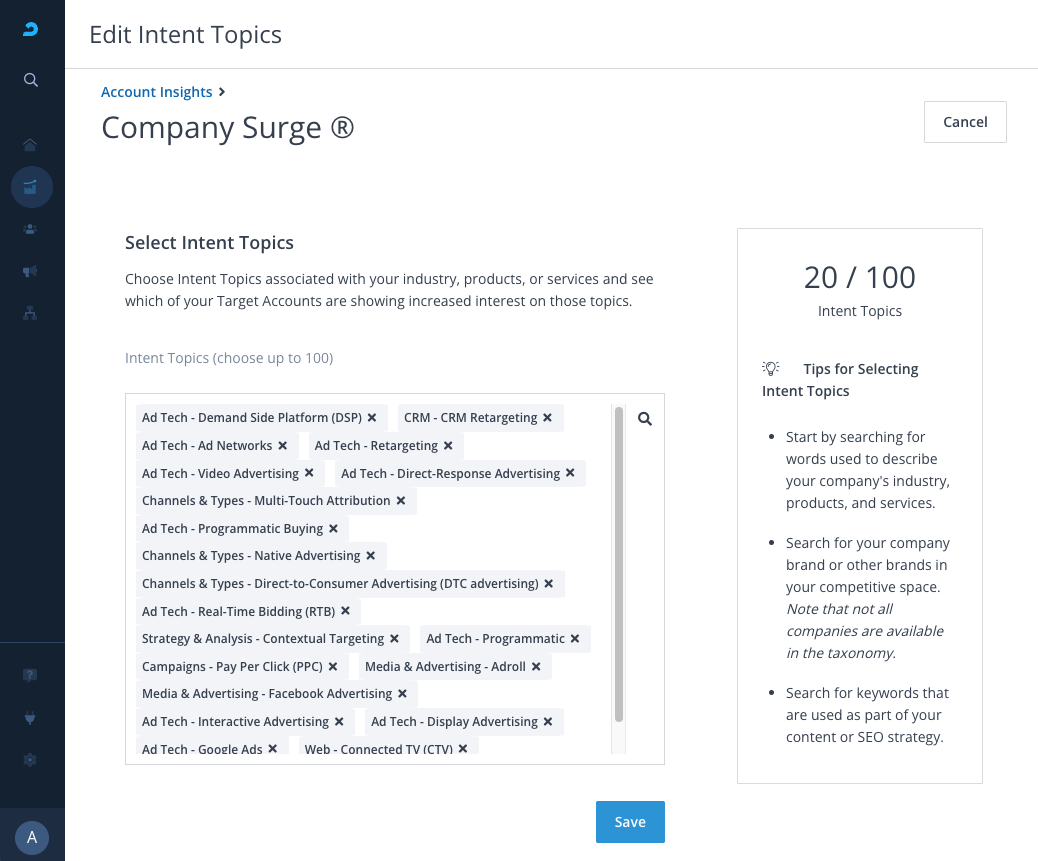
Task: Click the magnifier icon in Intent Topics box
Action: [x=645, y=419]
